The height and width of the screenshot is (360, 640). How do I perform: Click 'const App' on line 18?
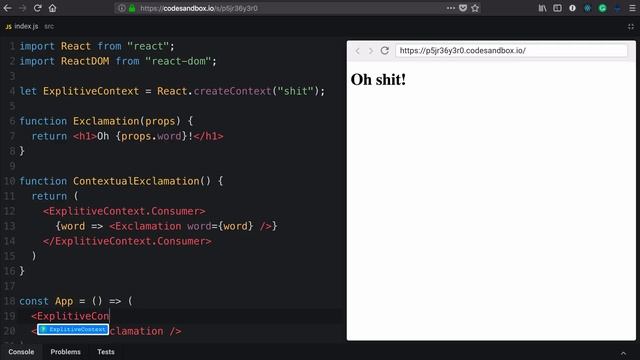click(x=46, y=301)
